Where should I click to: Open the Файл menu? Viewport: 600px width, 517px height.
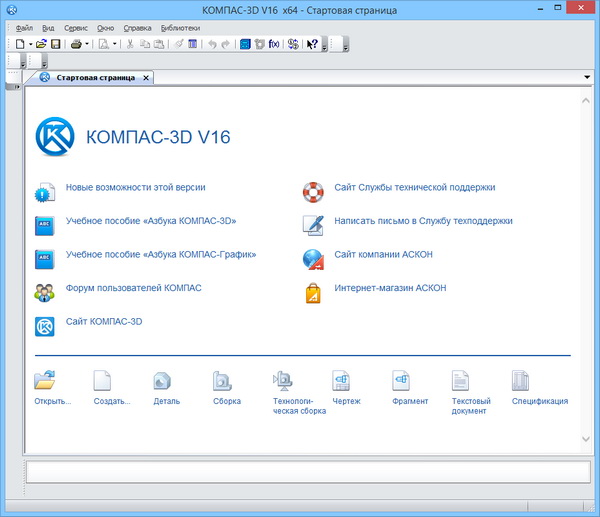pyautogui.click(x=24, y=28)
